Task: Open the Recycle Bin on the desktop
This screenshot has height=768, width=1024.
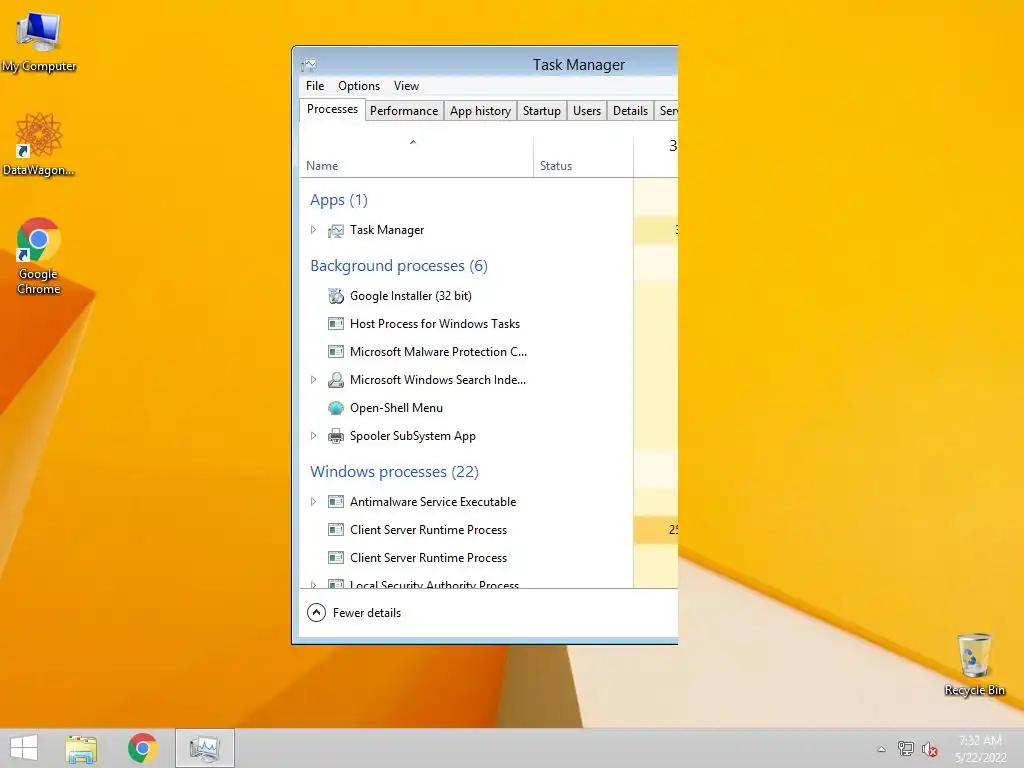Action: (974, 664)
